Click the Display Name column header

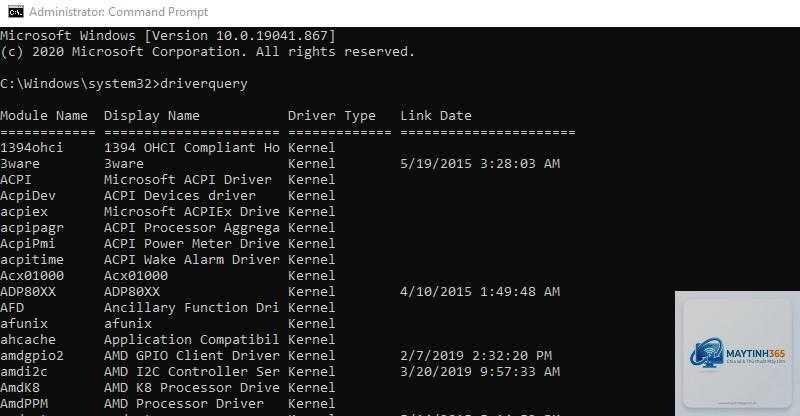tap(152, 116)
